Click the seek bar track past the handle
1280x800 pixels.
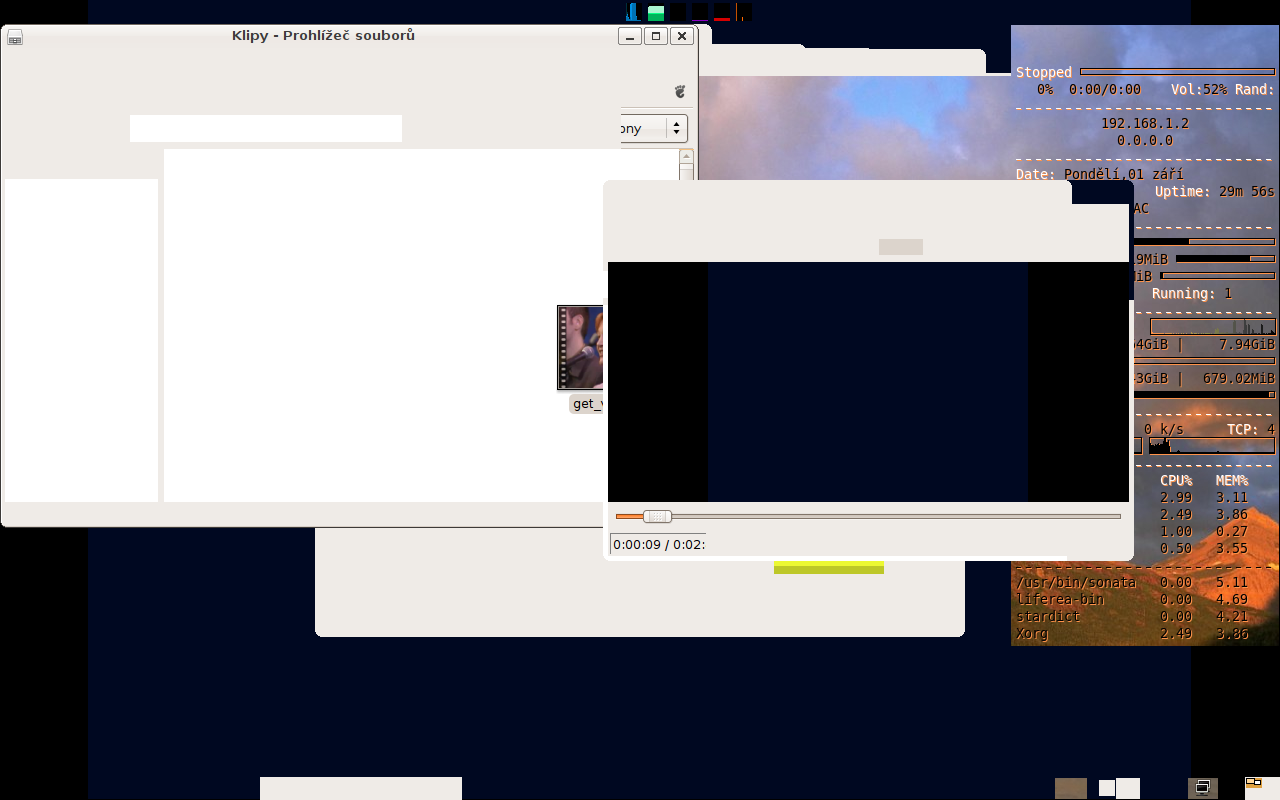(x=895, y=516)
